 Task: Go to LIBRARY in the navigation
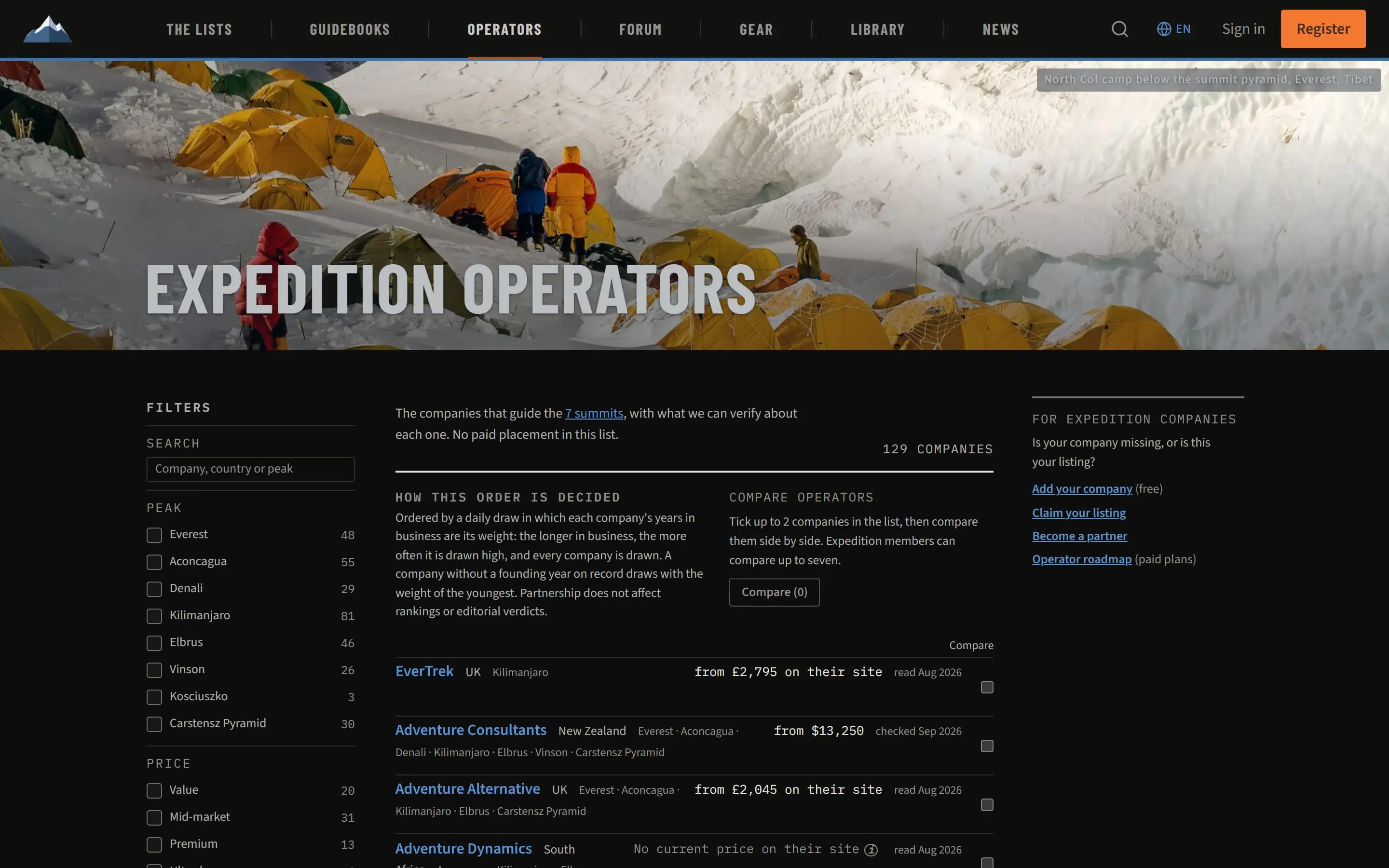(x=877, y=29)
